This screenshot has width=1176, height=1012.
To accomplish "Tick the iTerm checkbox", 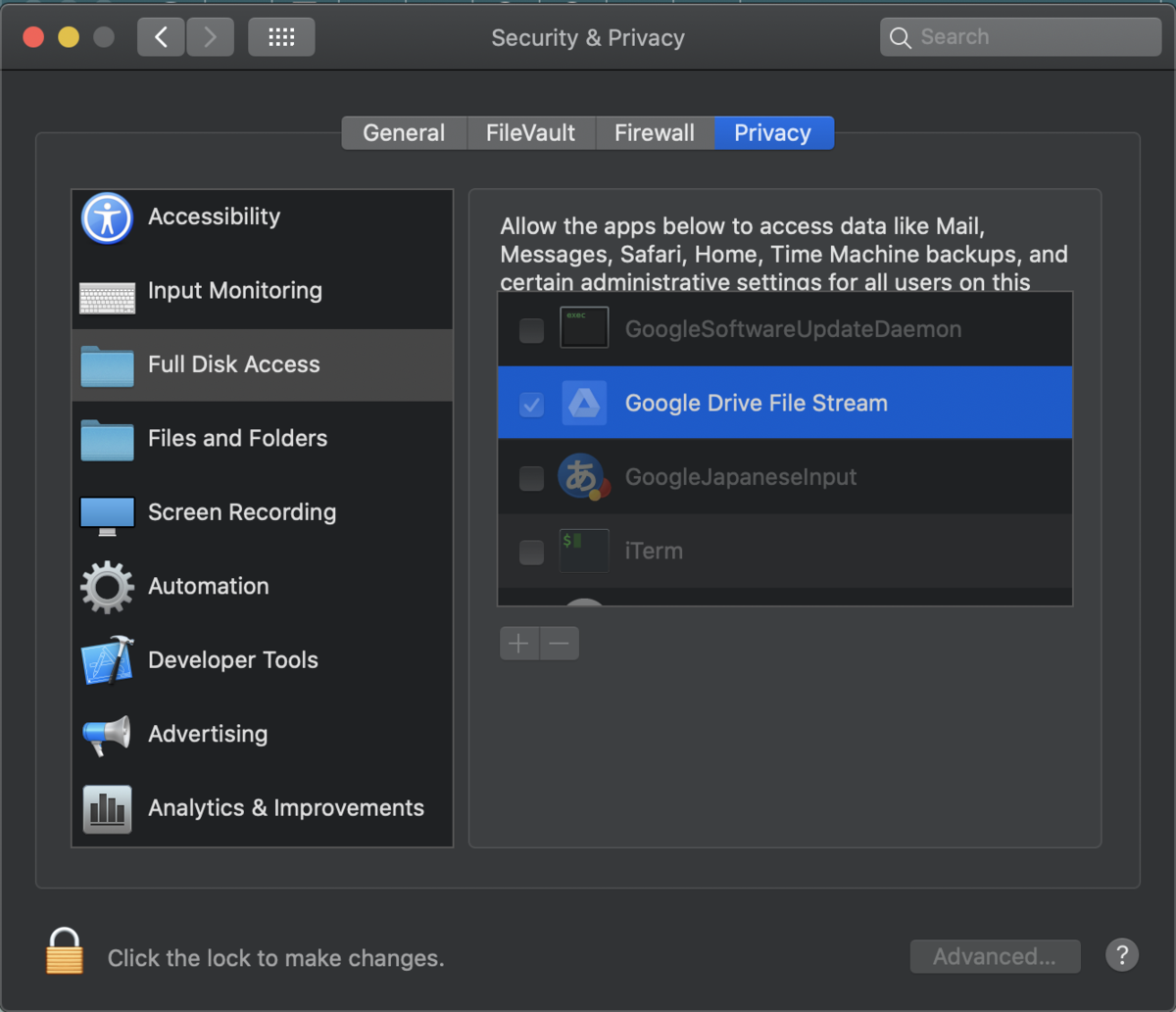I will [x=531, y=553].
